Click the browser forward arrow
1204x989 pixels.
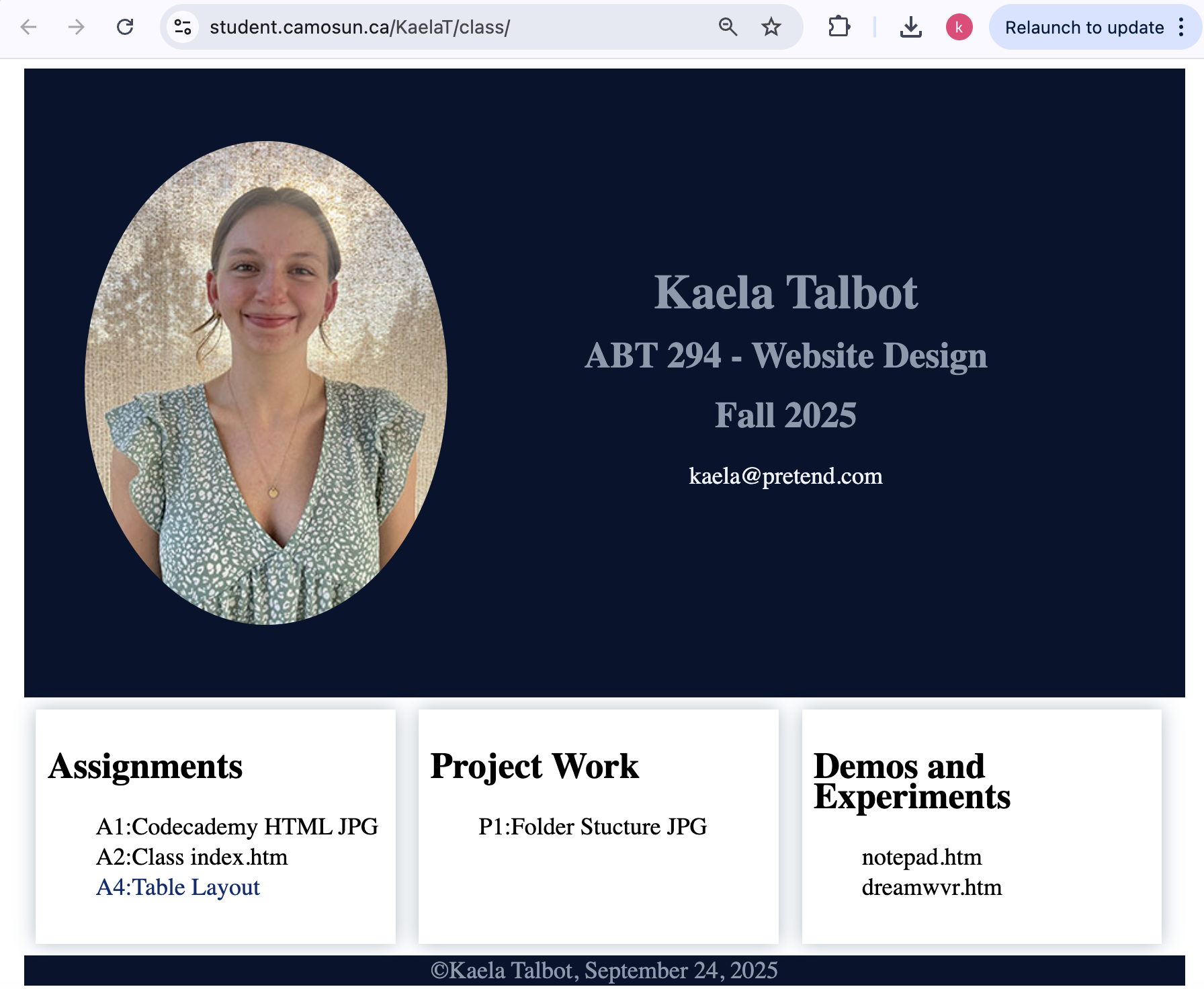77,27
